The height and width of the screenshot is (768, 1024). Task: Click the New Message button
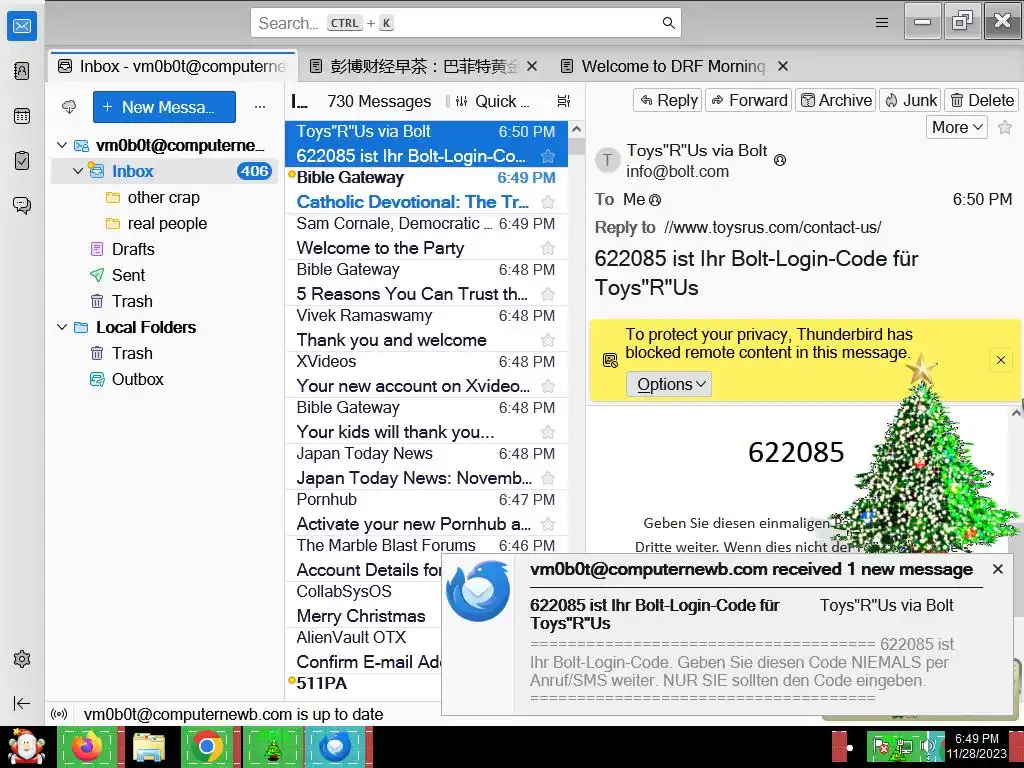(164, 107)
